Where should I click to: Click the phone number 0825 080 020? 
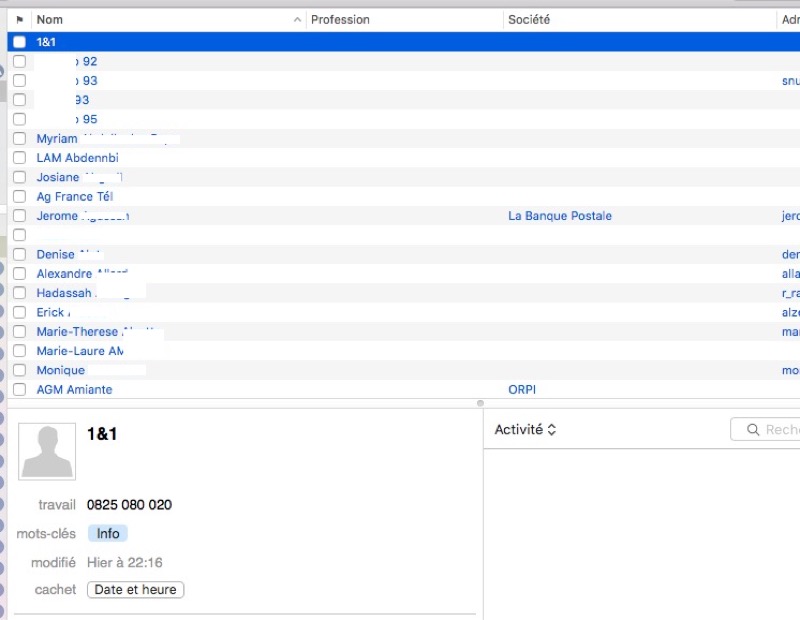[129, 505]
